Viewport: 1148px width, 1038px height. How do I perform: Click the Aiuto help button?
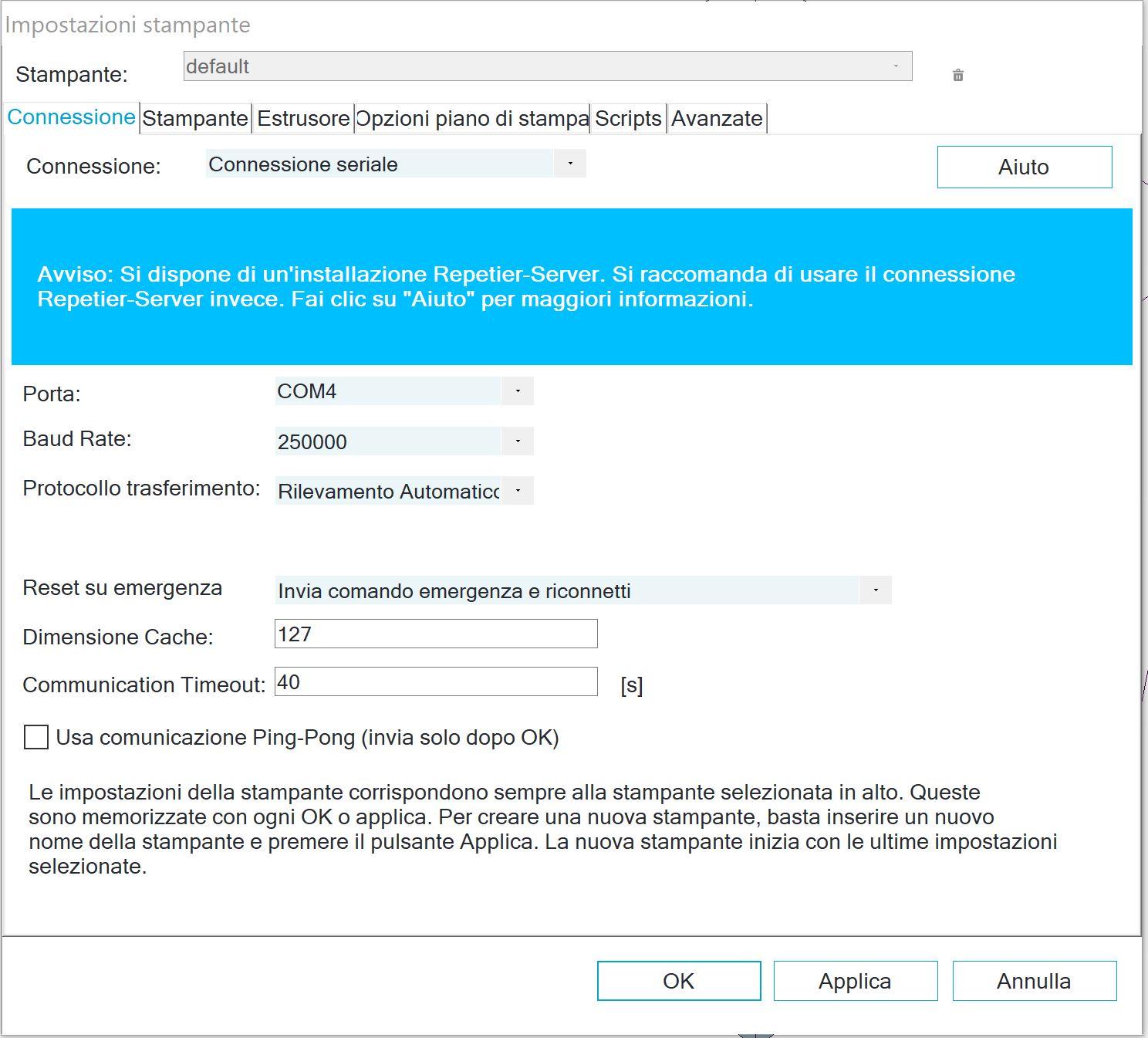[1024, 167]
